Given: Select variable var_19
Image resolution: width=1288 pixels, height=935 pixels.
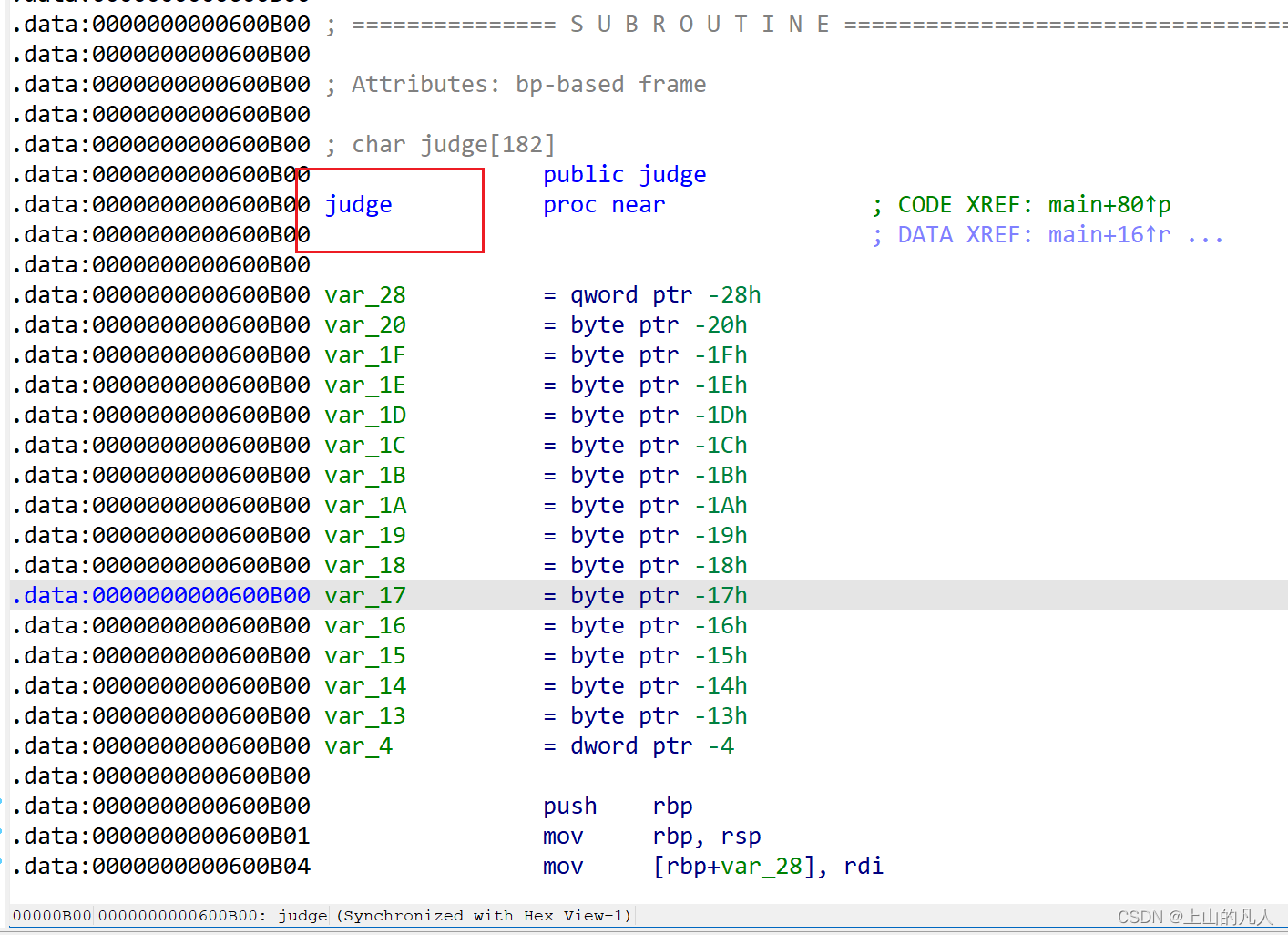Looking at the screenshot, I should (365, 536).
